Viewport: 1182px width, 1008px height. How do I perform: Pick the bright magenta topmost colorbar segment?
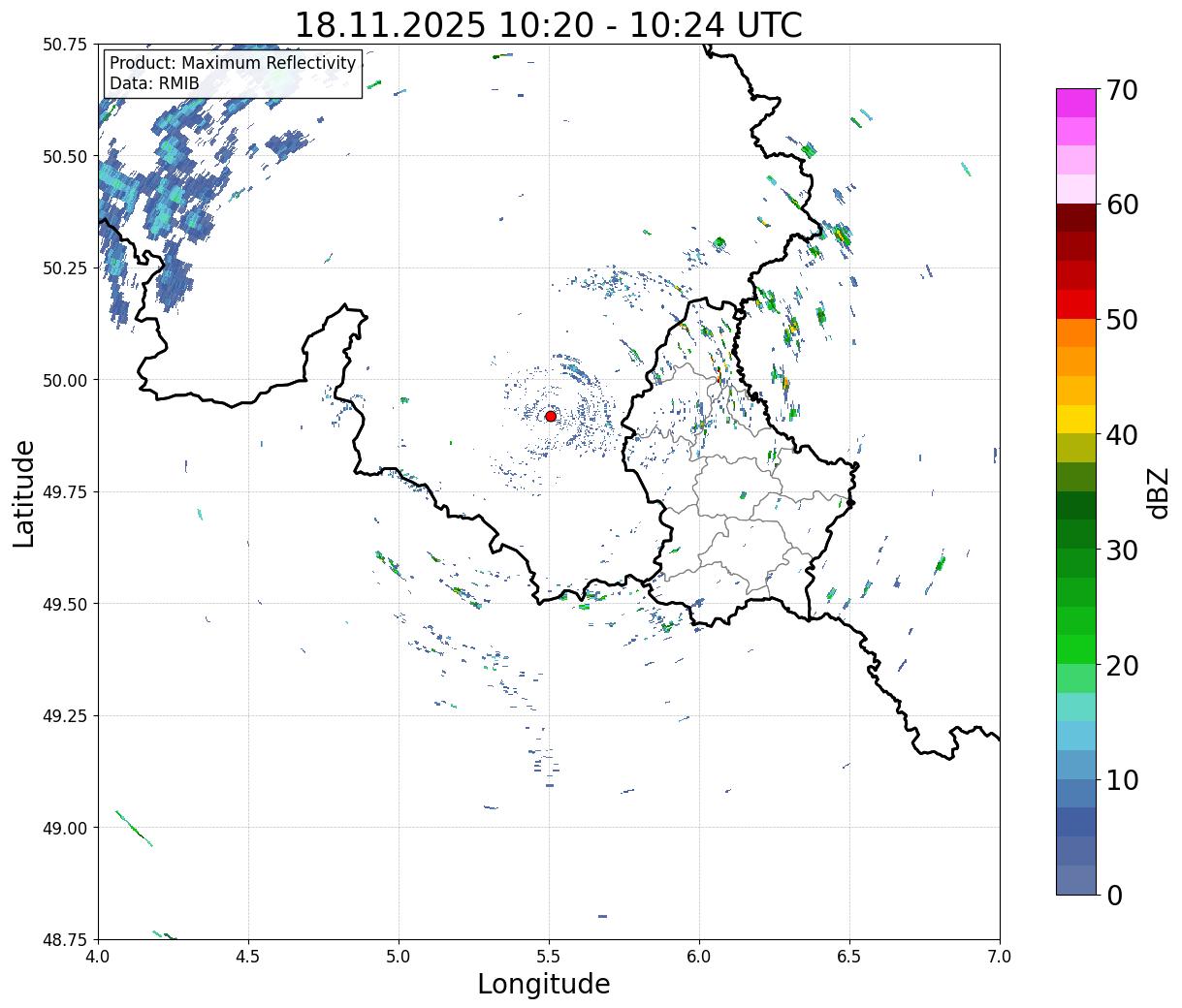point(1076,103)
